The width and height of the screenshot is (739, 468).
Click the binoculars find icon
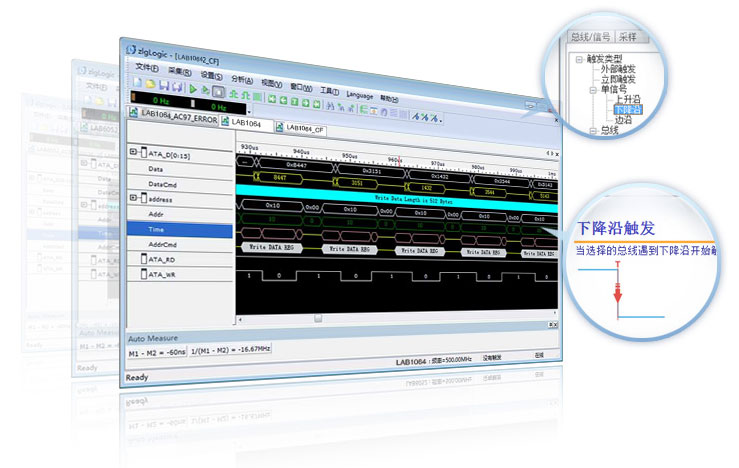pyautogui.click(x=330, y=106)
